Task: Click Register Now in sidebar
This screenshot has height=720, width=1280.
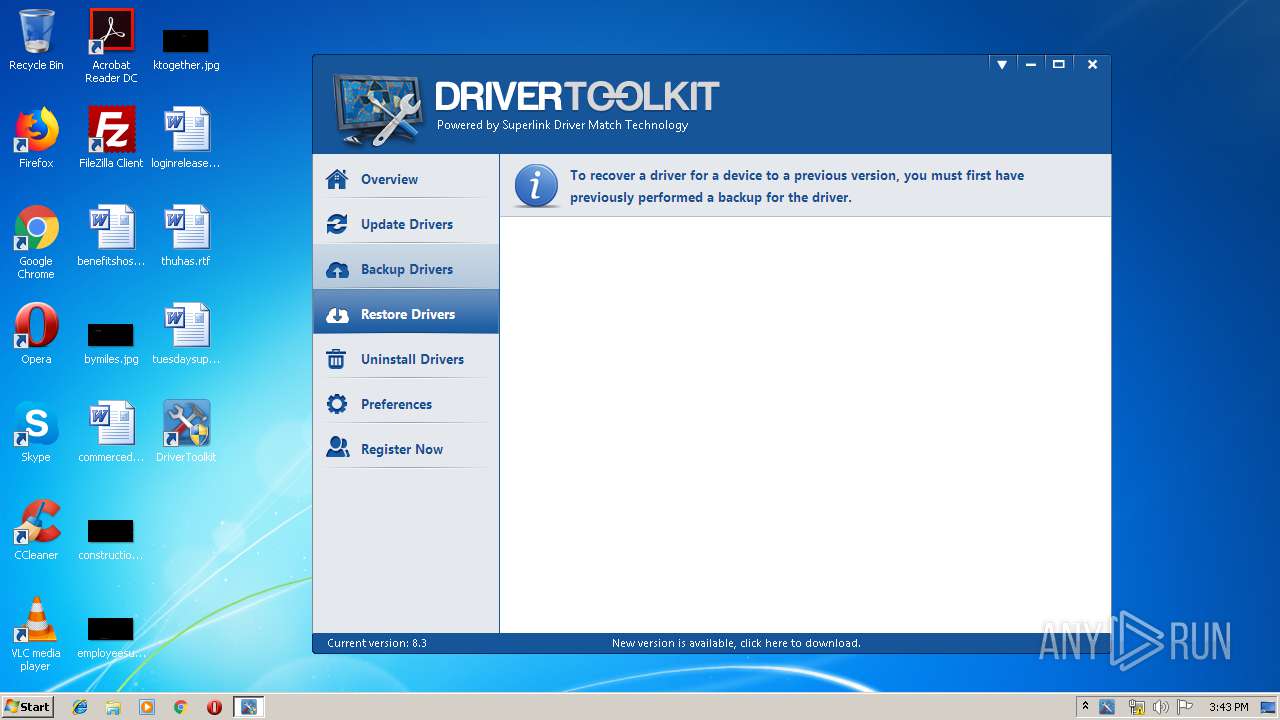Action: [x=406, y=449]
